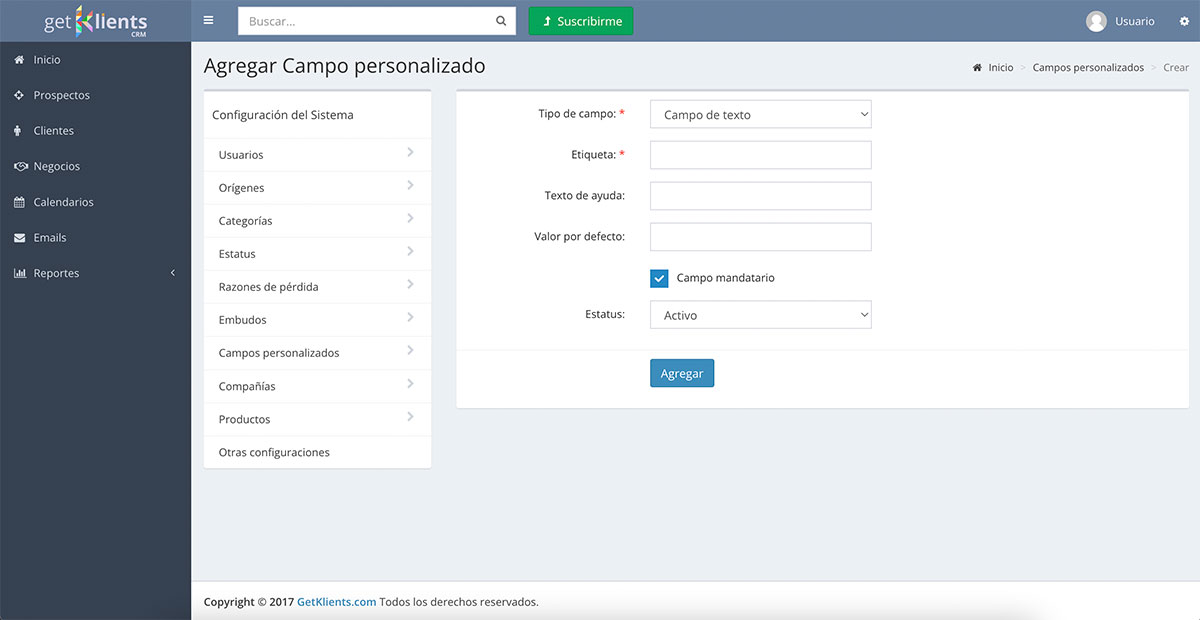Click the hamburger menu toggle icon
This screenshot has height=620, width=1200.
(x=208, y=20)
